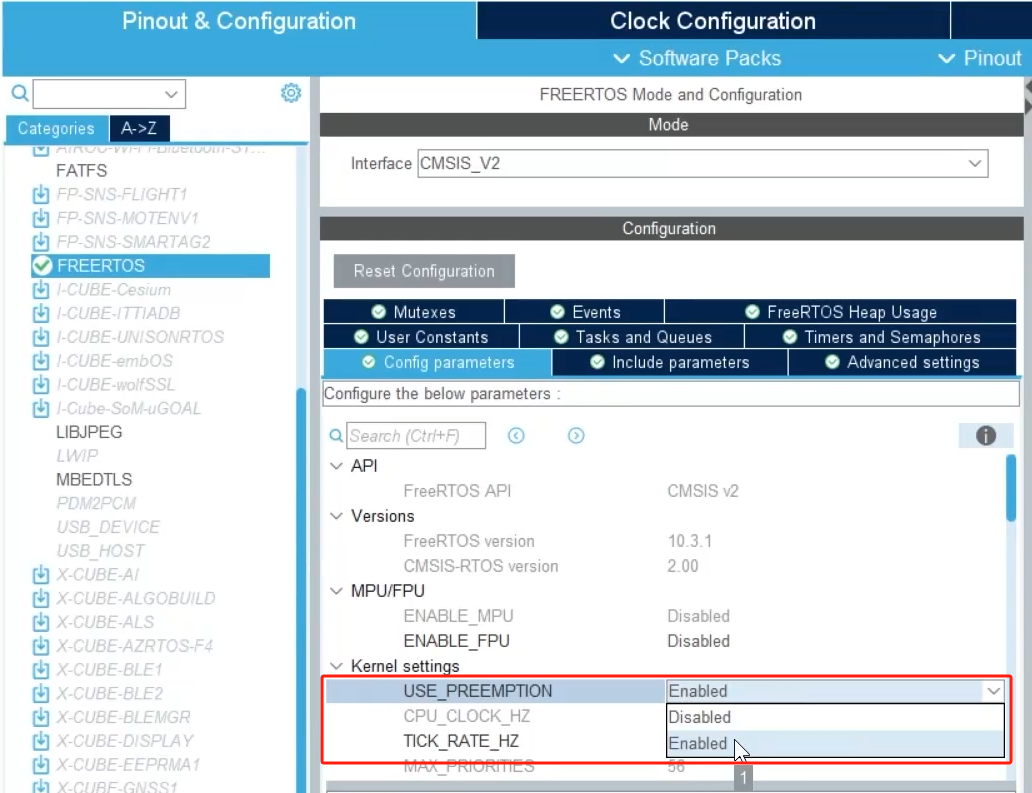Click the download icon next to X-CUBE-ALGOBUILD
This screenshot has width=1032, height=793.
pos(41,598)
